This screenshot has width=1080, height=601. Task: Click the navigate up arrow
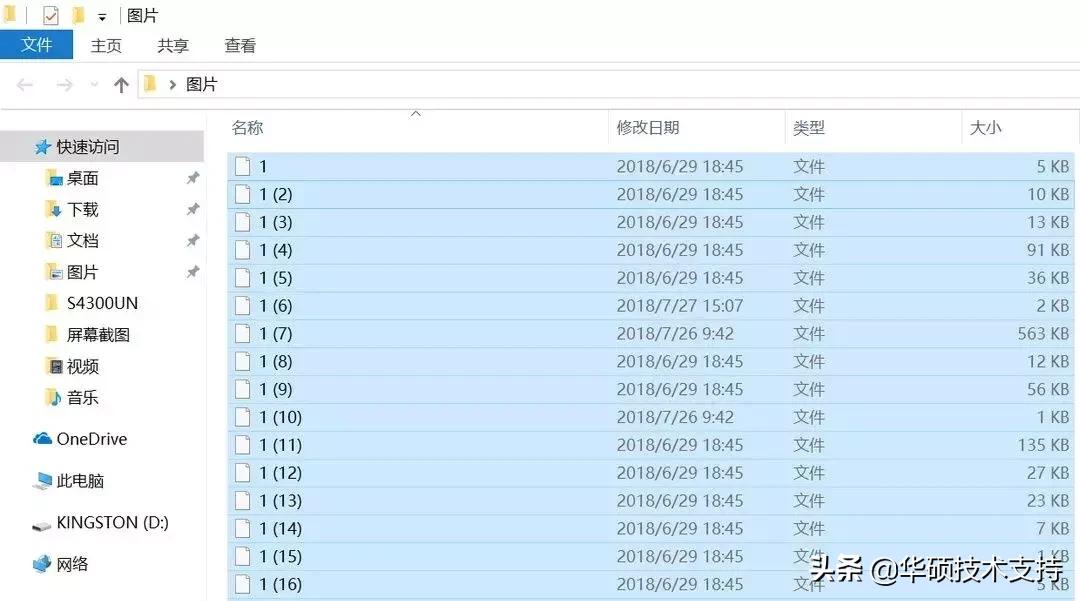tap(120, 84)
